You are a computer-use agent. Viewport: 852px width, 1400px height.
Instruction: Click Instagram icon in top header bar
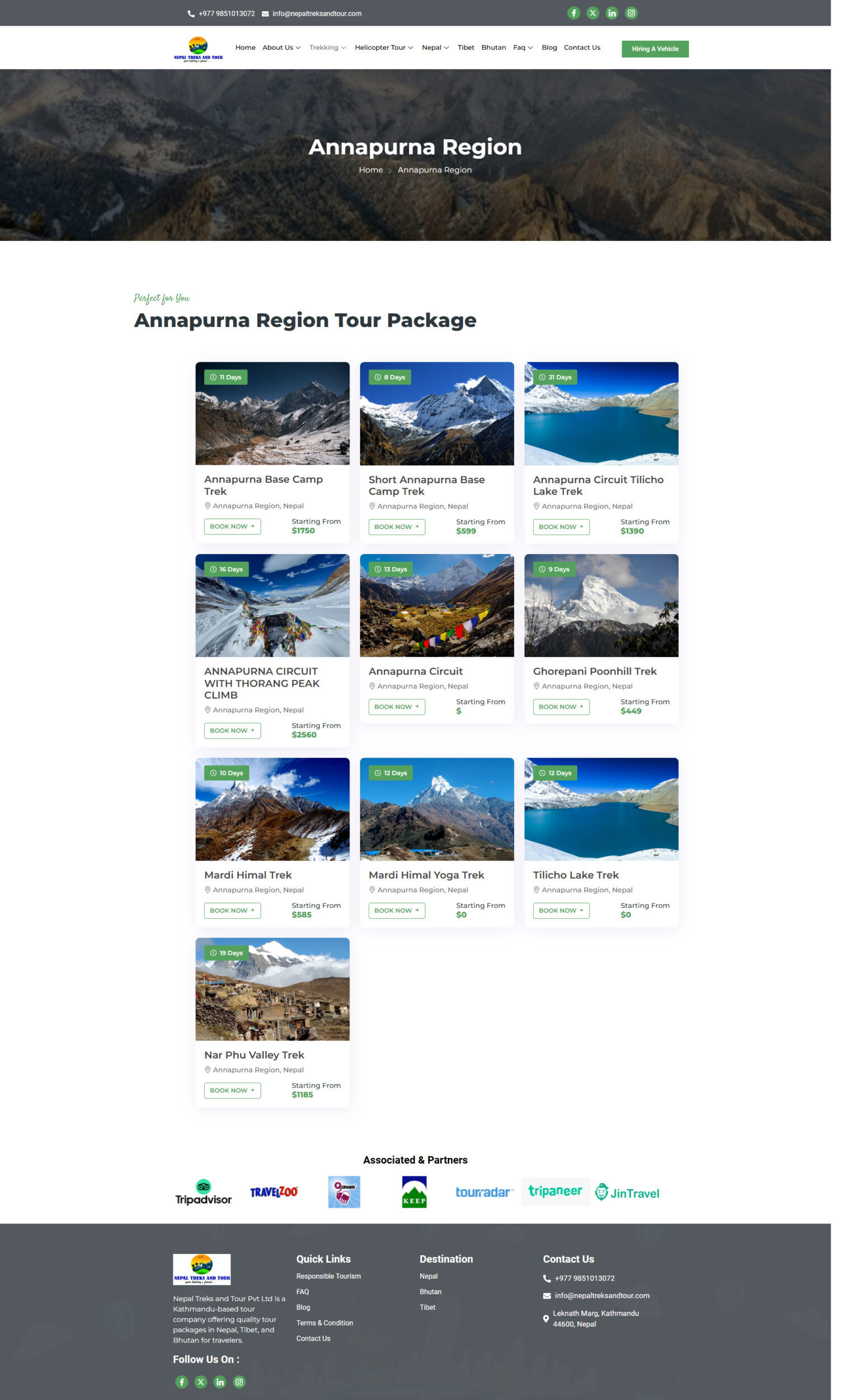tap(631, 13)
